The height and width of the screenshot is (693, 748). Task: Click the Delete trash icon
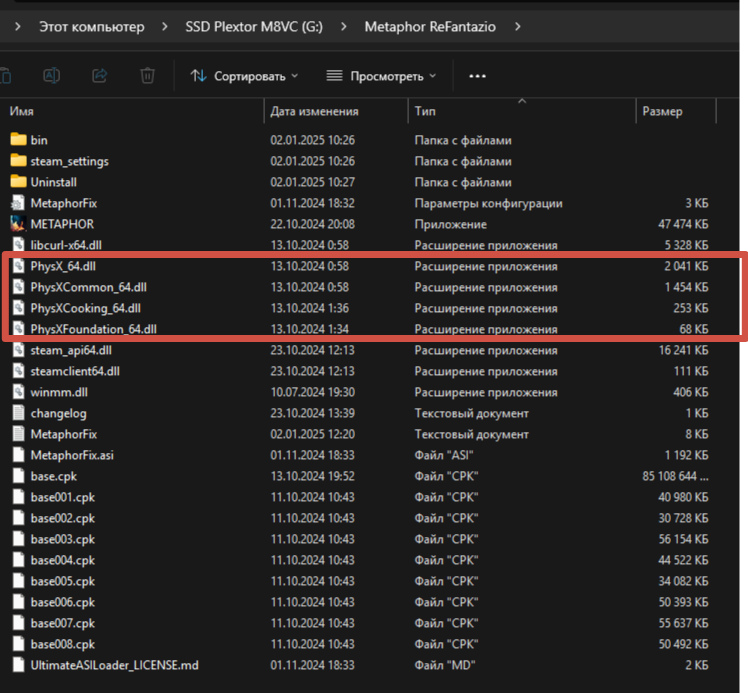(x=147, y=76)
